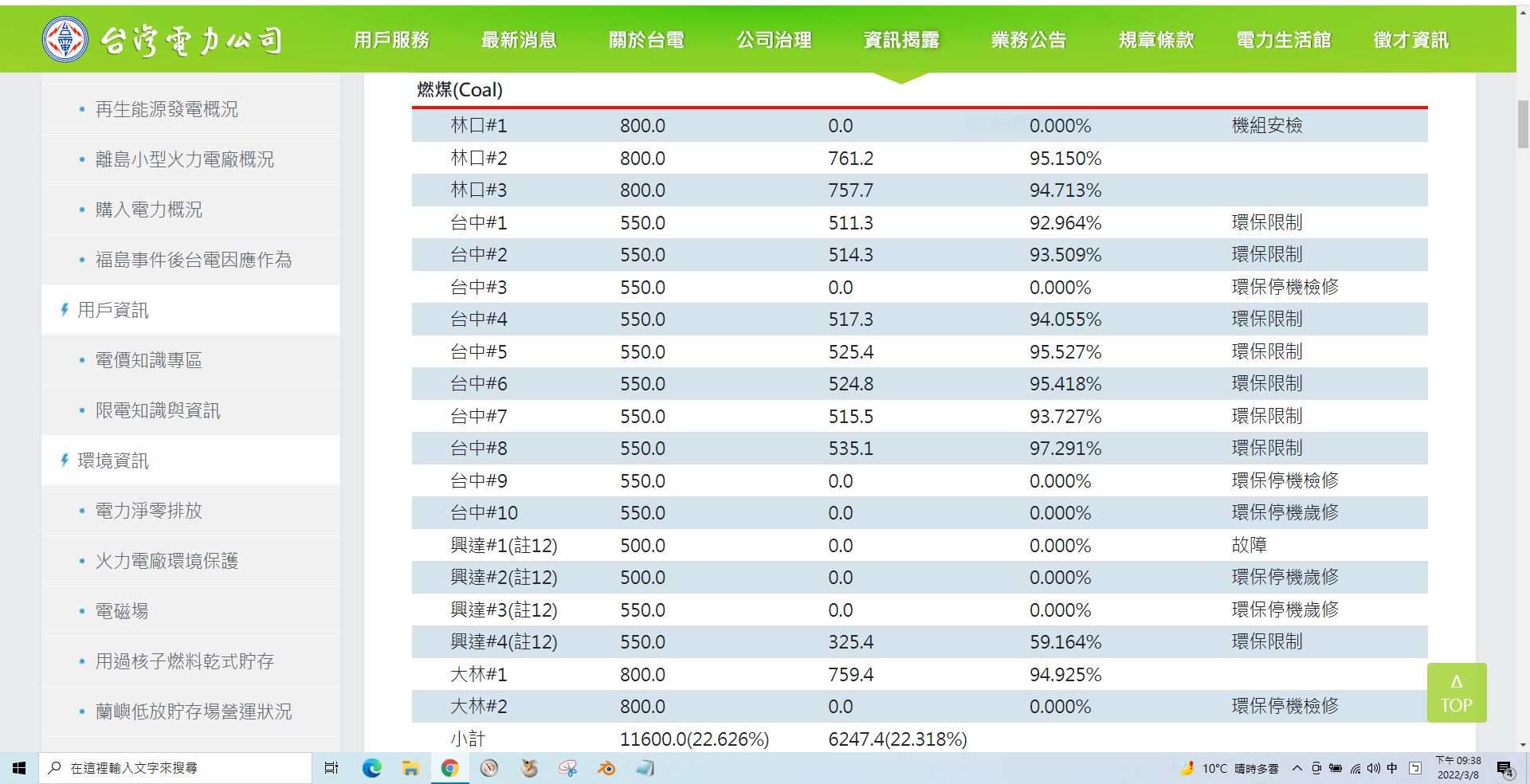1530x784 pixels.
Task: Open 電價知識專區 sidebar link
Action: point(149,360)
